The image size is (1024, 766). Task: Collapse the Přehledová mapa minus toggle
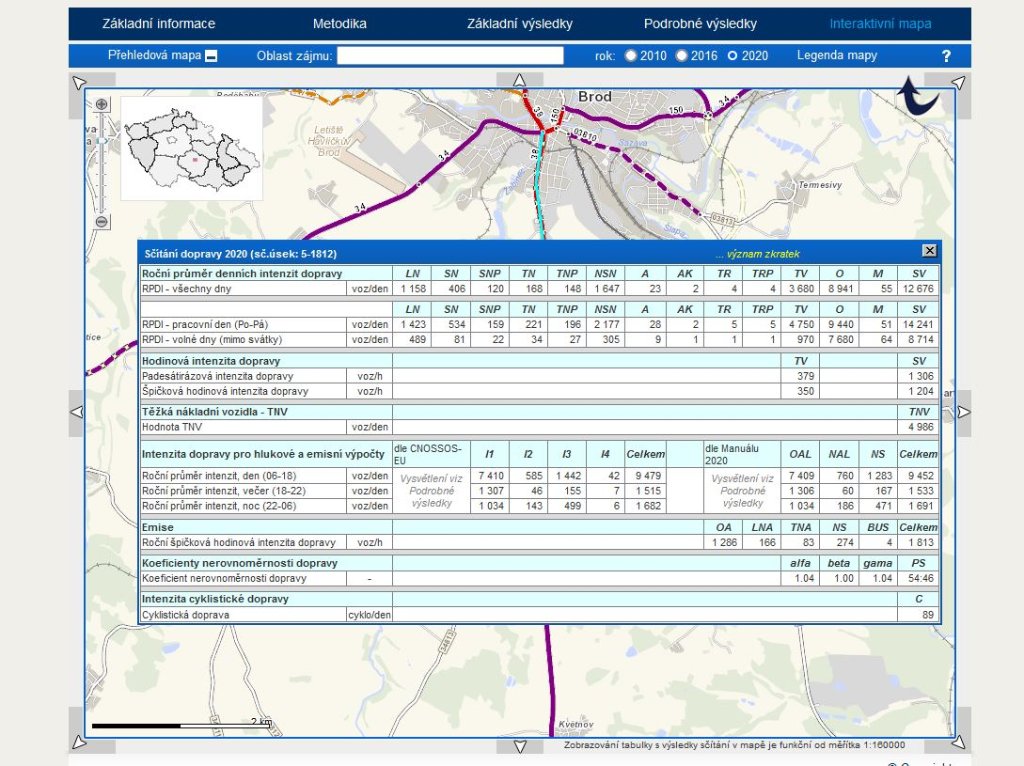pos(211,56)
